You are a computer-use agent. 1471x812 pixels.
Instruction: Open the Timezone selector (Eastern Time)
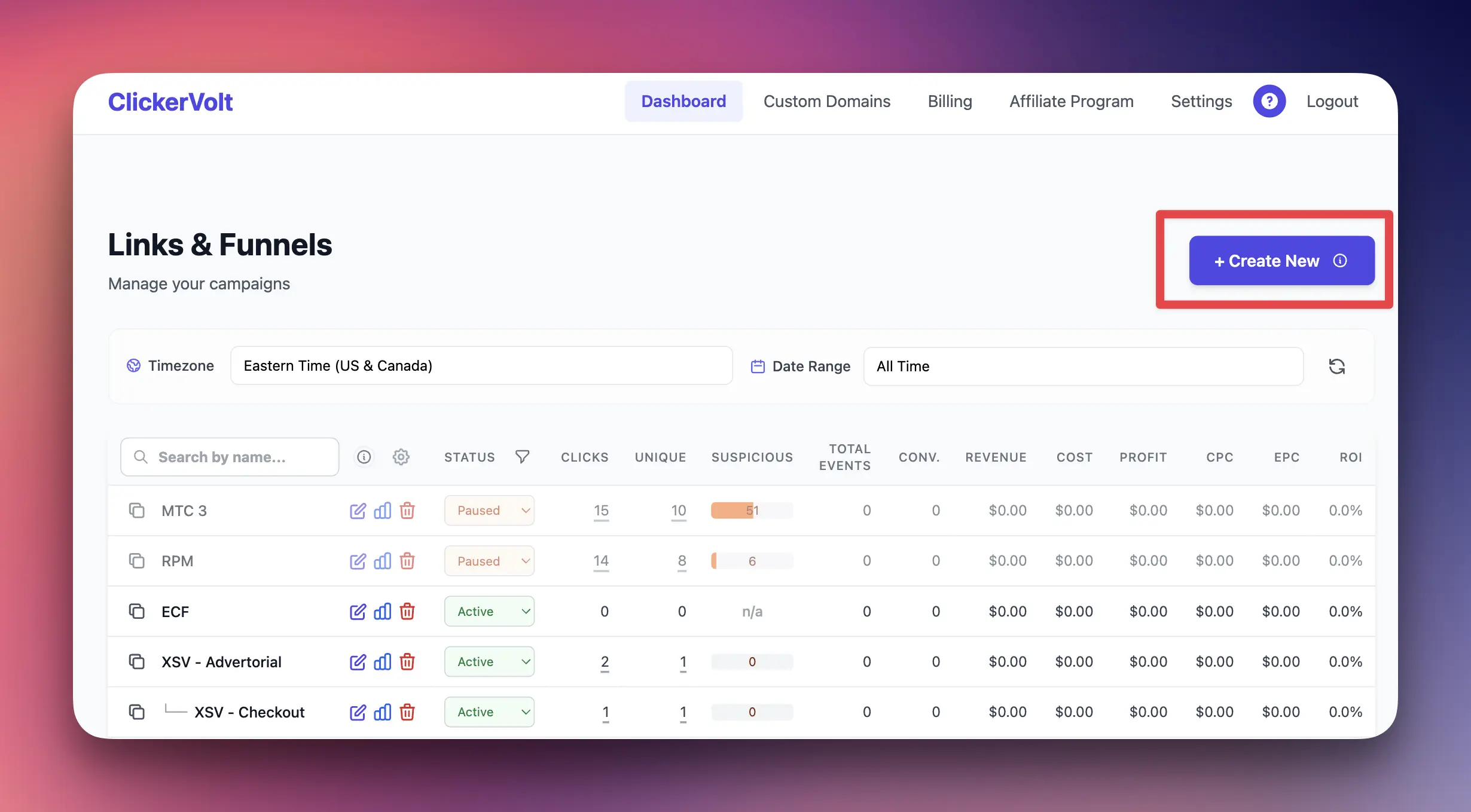(x=481, y=365)
